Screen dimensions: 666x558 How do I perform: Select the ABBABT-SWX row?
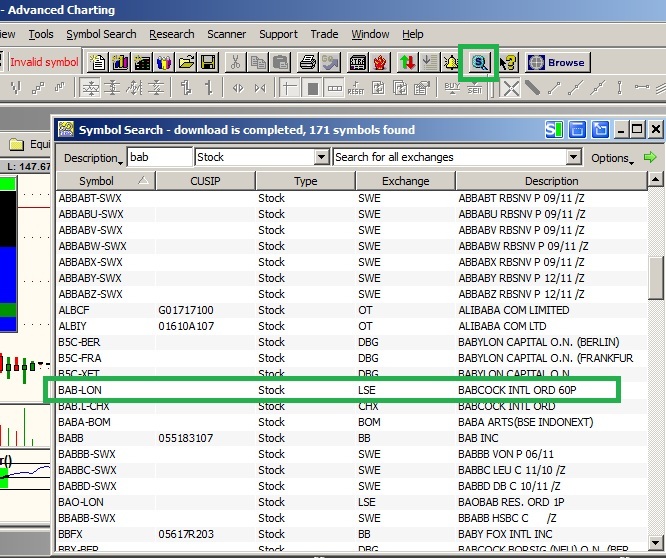(x=352, y=198)
